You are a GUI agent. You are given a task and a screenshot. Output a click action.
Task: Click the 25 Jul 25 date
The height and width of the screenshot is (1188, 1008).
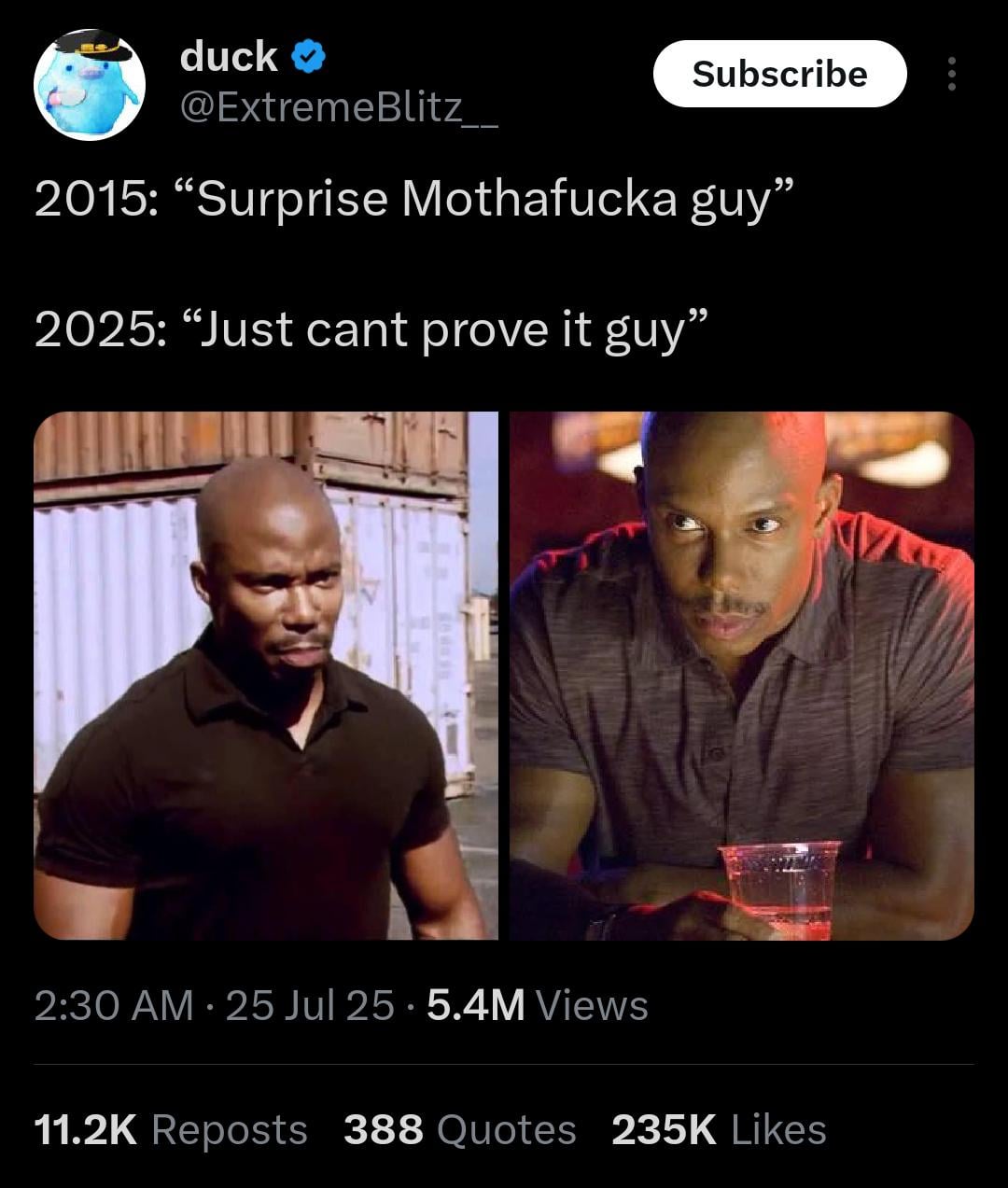[x=310, y=1005]
